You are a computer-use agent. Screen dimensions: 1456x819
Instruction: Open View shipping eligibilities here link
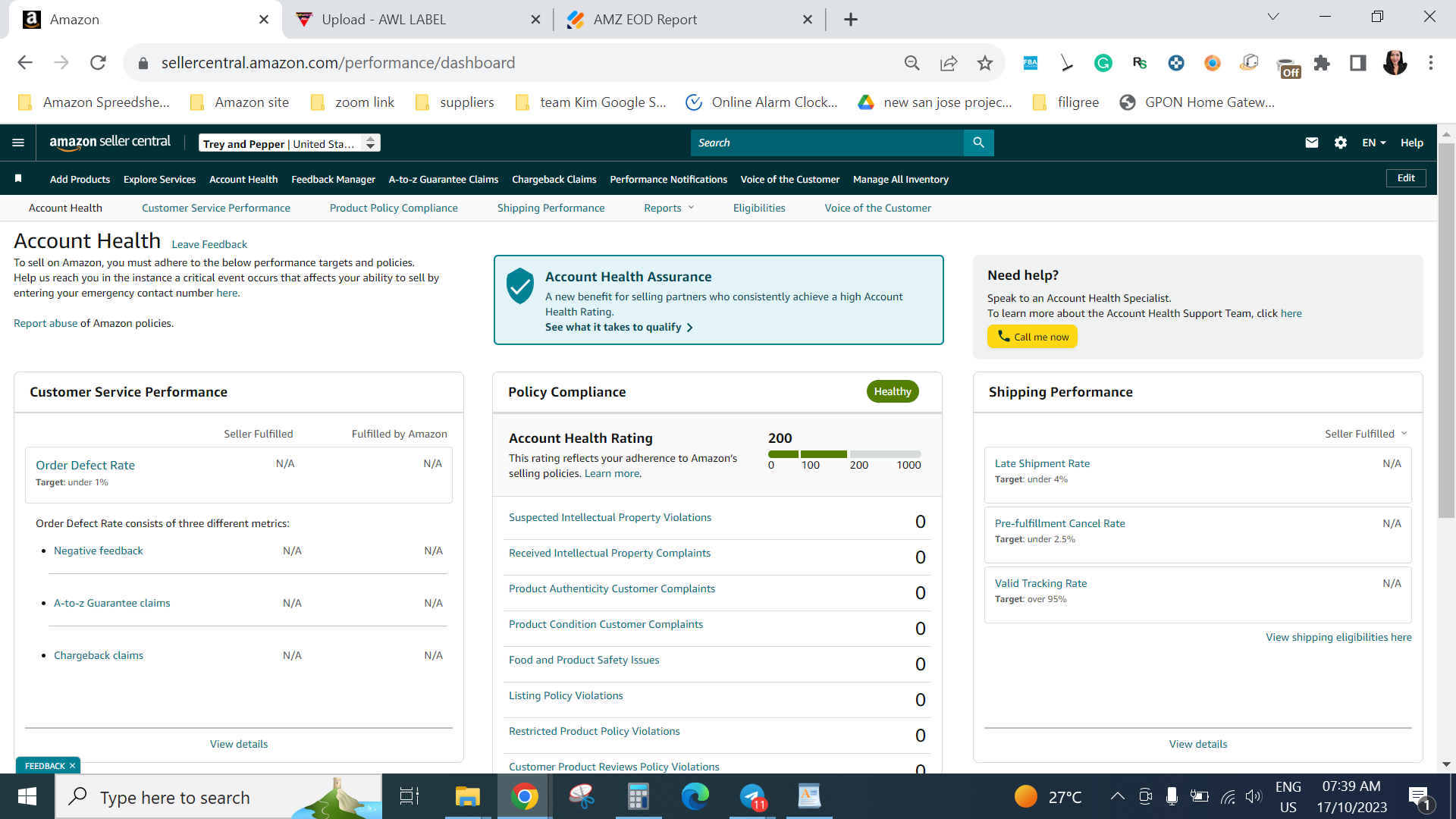pyautogui.click(x=1338, y=637)
